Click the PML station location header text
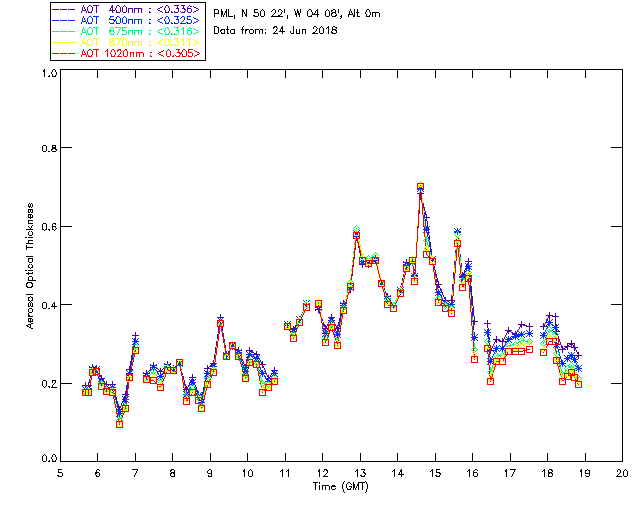The height and width of the screenshot is (512, 640). (x=297, y=14)
